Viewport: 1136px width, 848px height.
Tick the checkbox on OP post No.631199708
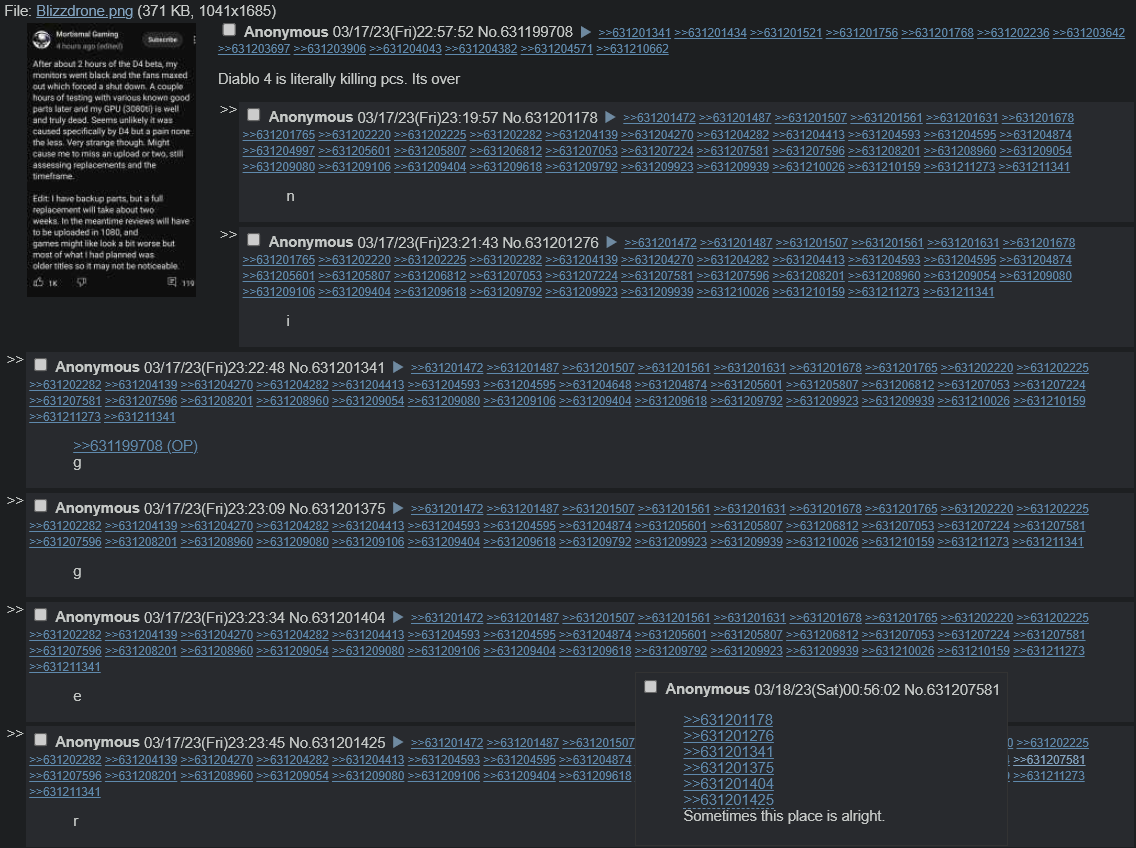click(x=229, y=30)
